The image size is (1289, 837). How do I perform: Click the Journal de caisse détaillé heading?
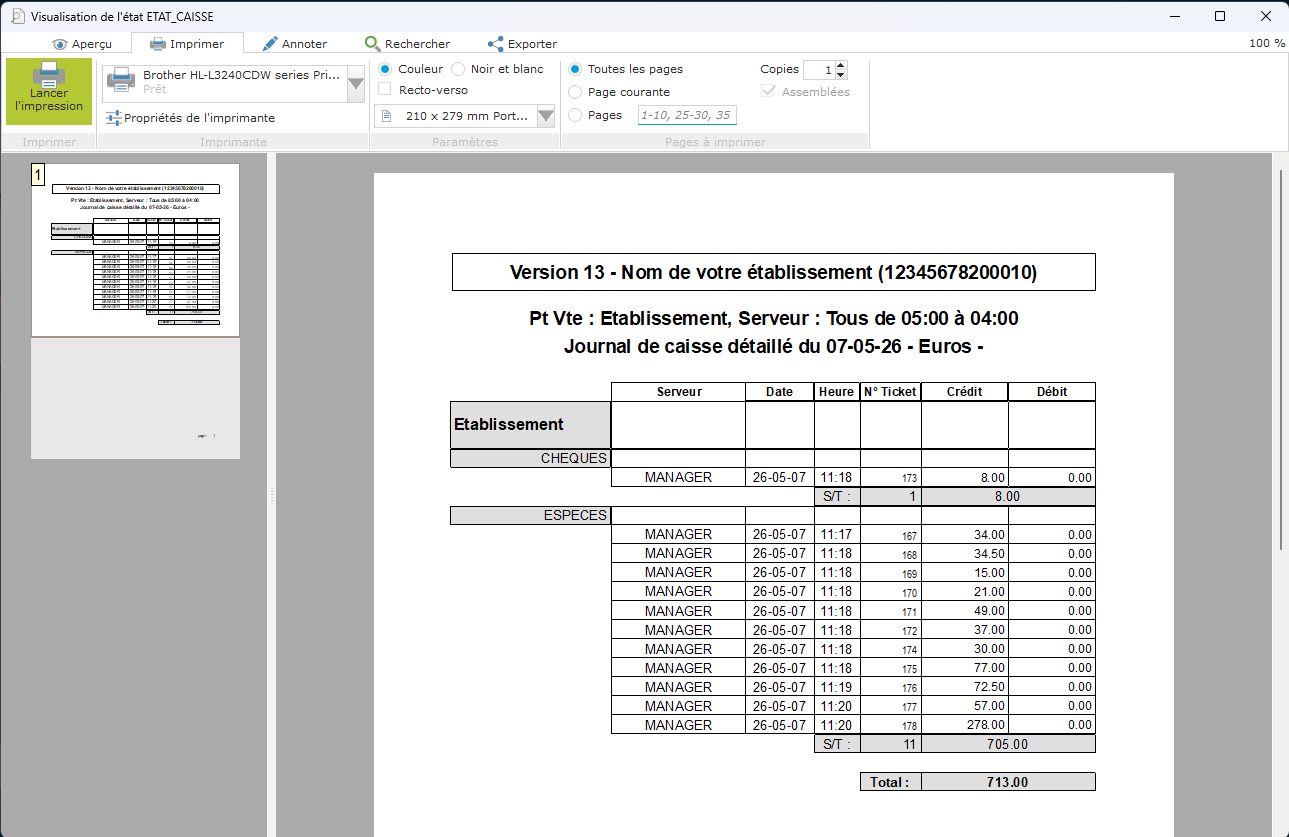[x=773, y=347]
